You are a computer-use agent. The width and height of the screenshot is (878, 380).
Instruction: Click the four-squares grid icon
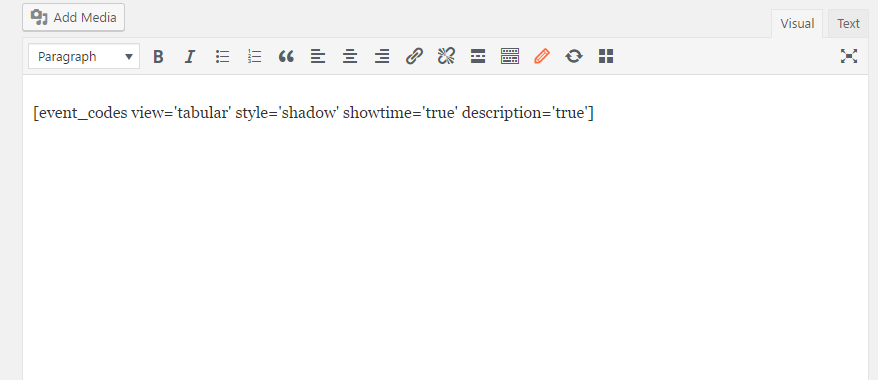606,57
